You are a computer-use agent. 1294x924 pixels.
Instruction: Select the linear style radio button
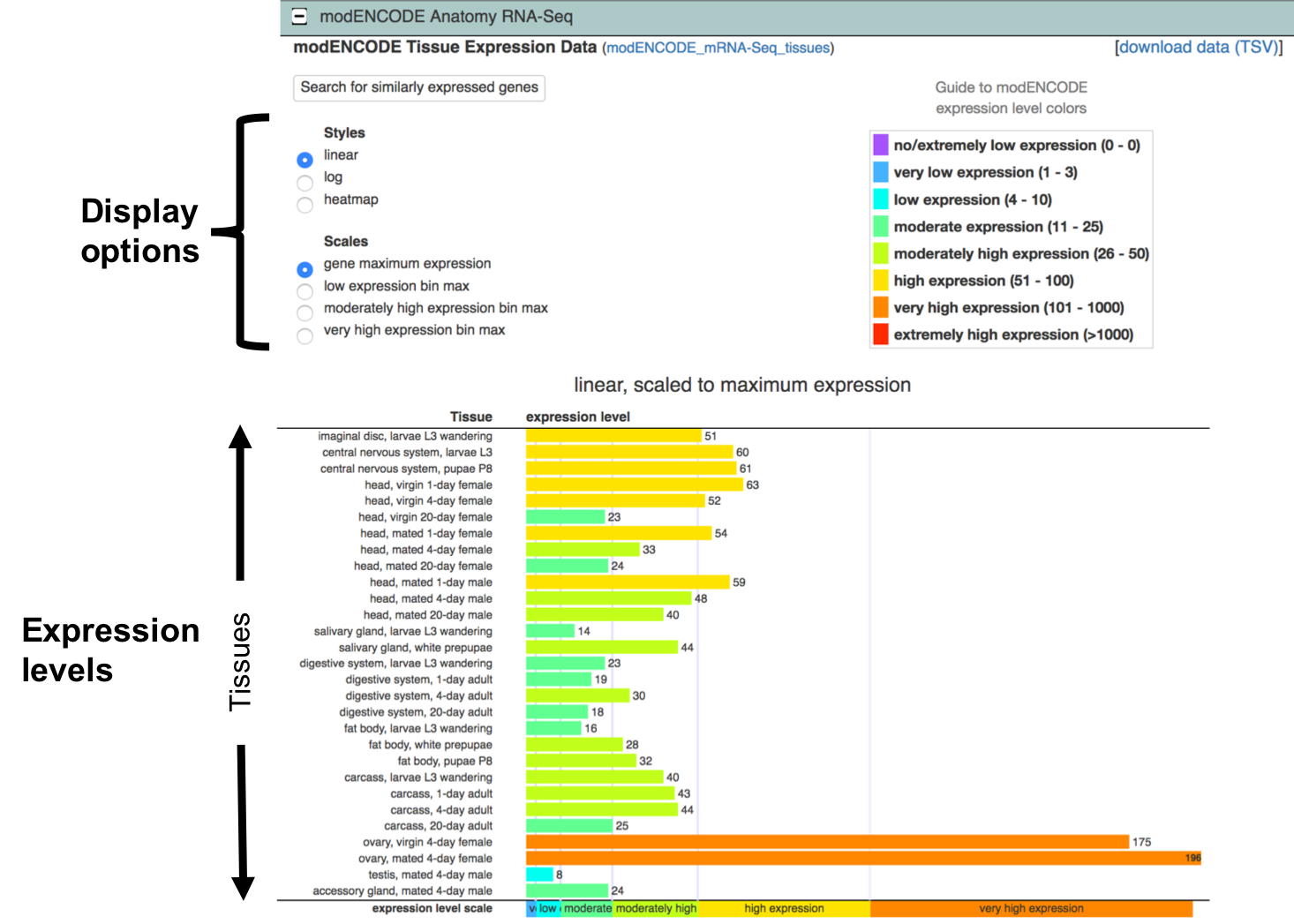click(305, 160)
